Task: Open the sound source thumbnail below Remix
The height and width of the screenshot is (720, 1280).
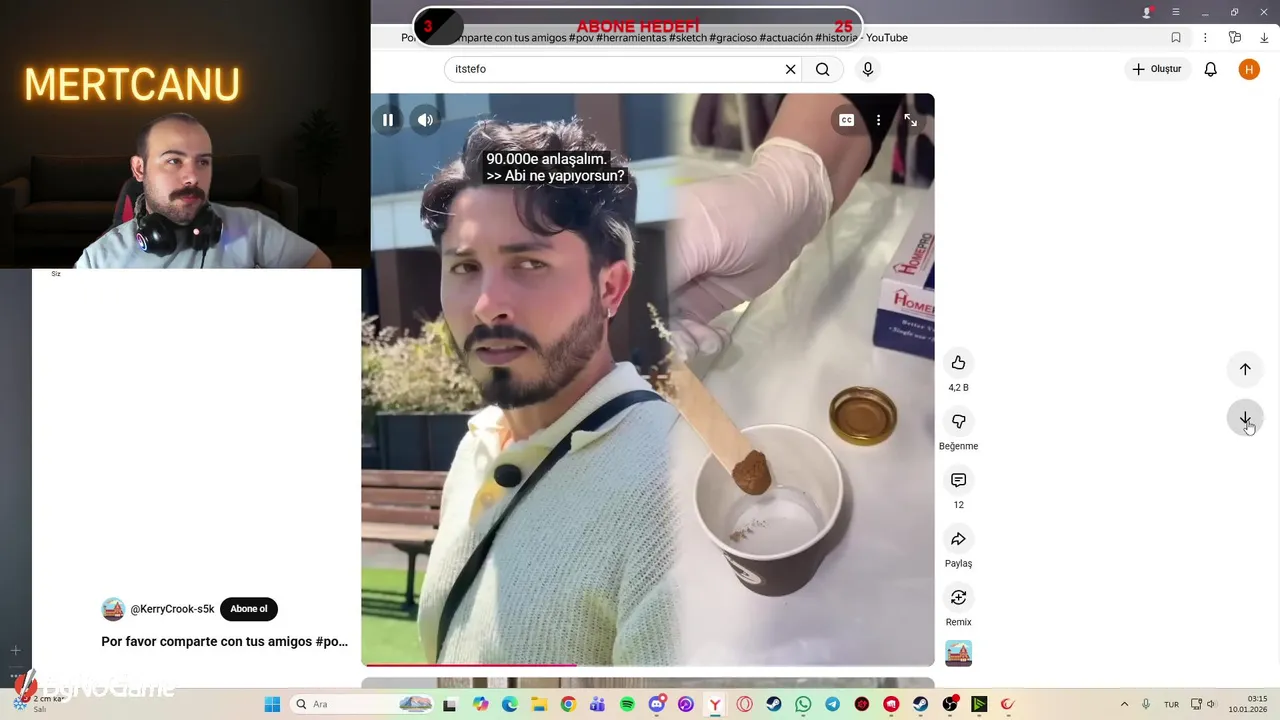Action: pyautogui.click(x=958, y=653)
